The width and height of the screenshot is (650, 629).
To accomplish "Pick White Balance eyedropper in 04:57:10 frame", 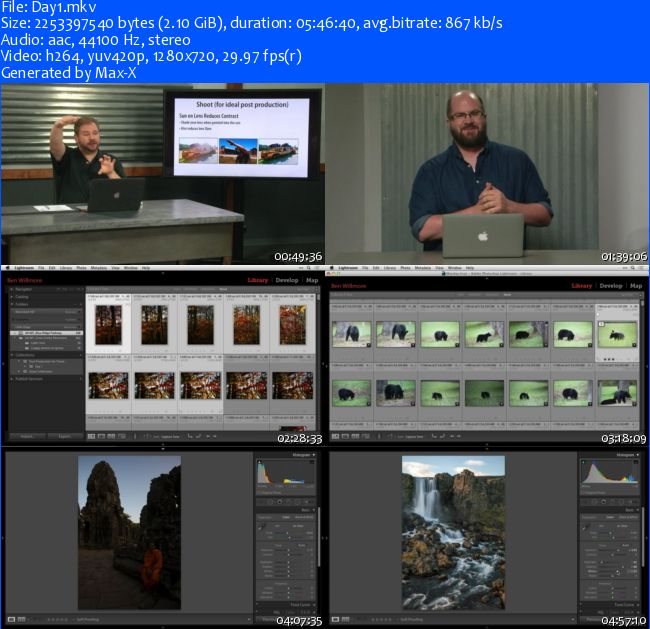I will click(586, 527).
